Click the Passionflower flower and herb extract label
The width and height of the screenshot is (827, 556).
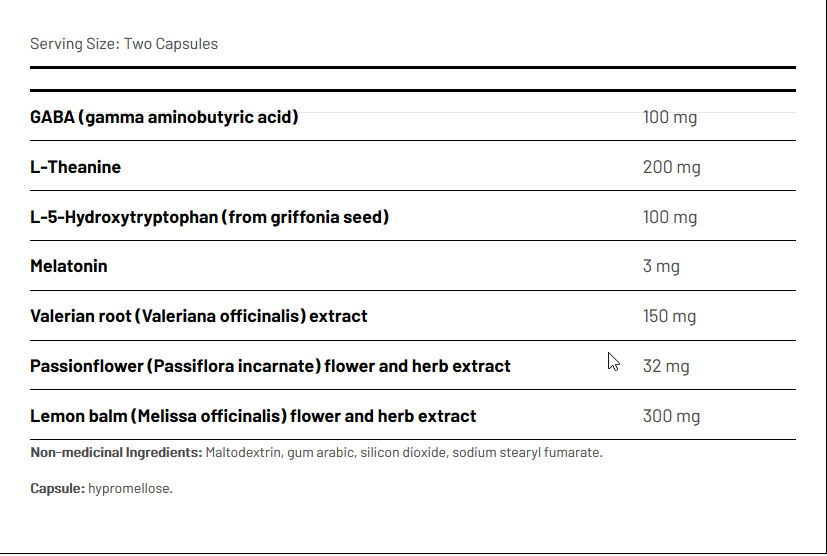point(270,366)
